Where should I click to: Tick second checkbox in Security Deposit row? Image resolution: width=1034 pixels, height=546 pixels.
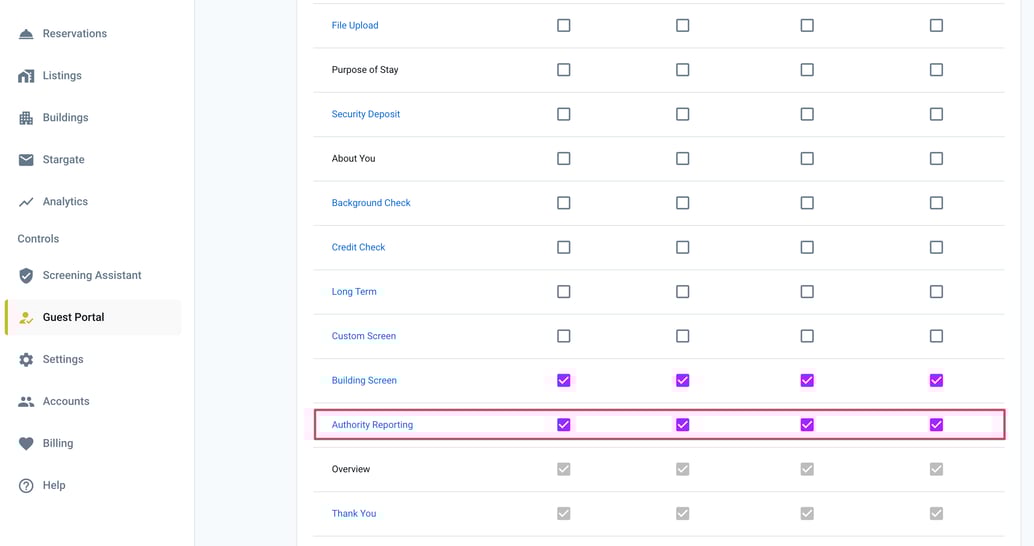[683, 114]
